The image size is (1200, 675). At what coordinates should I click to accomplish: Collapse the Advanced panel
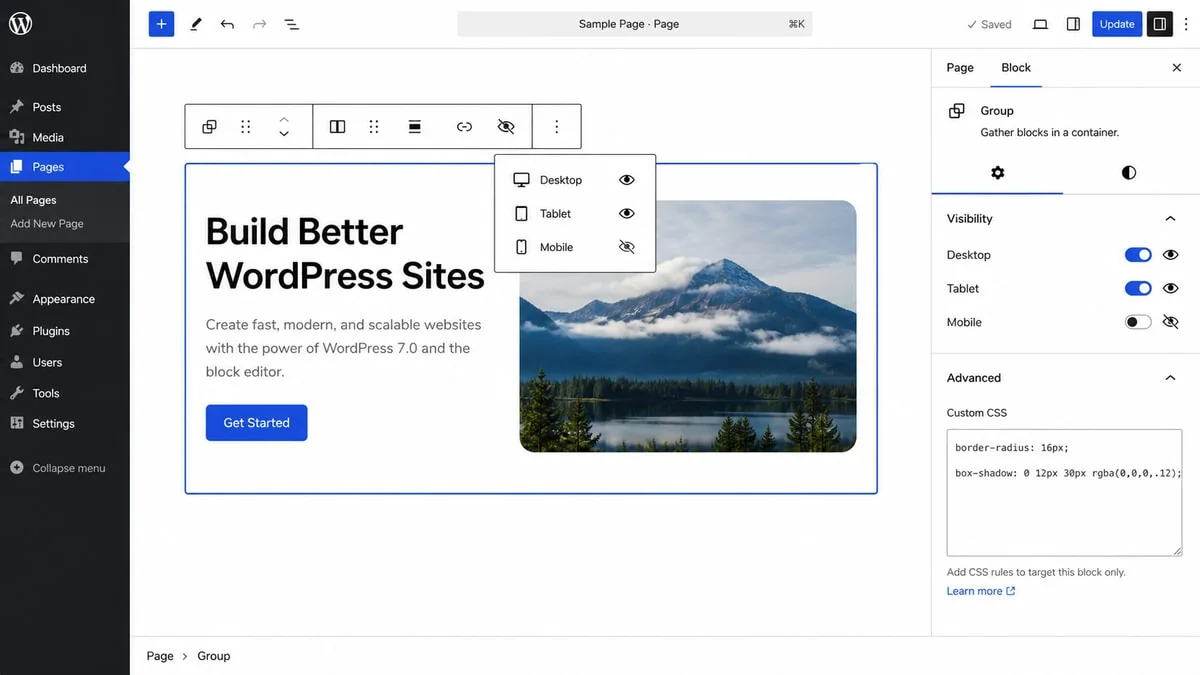coord(1170,378)
